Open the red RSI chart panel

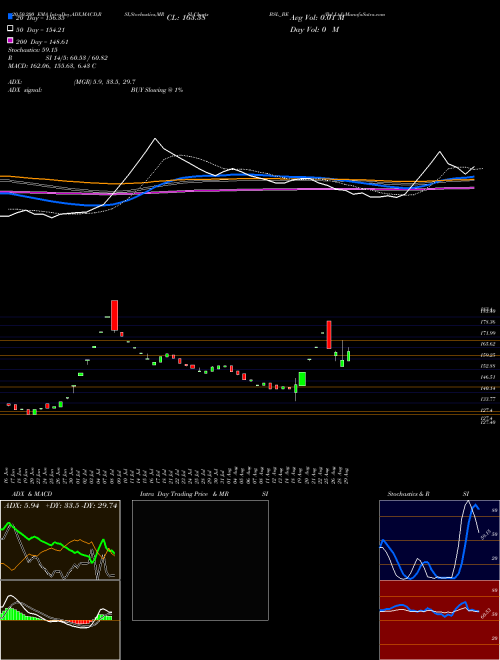point(439,620)
